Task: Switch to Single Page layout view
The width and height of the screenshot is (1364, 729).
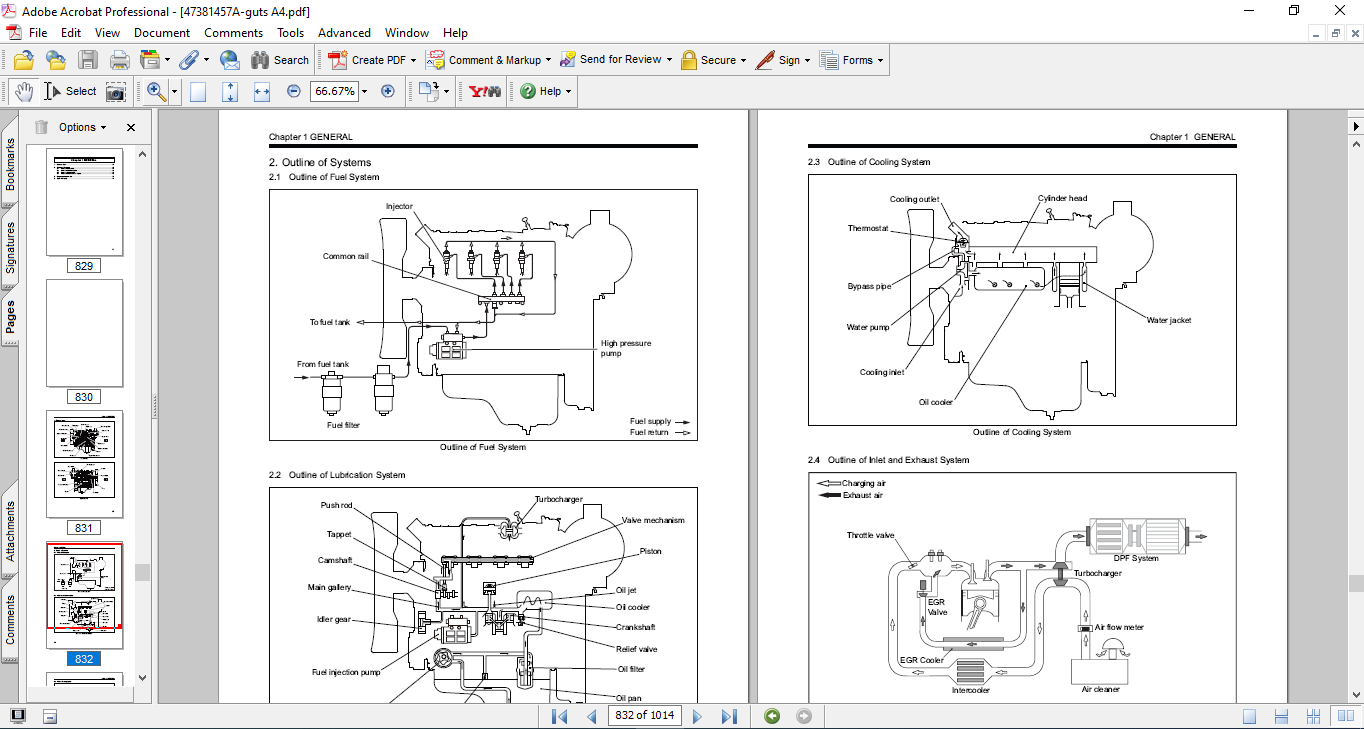Action: (x=1249, y=716)
